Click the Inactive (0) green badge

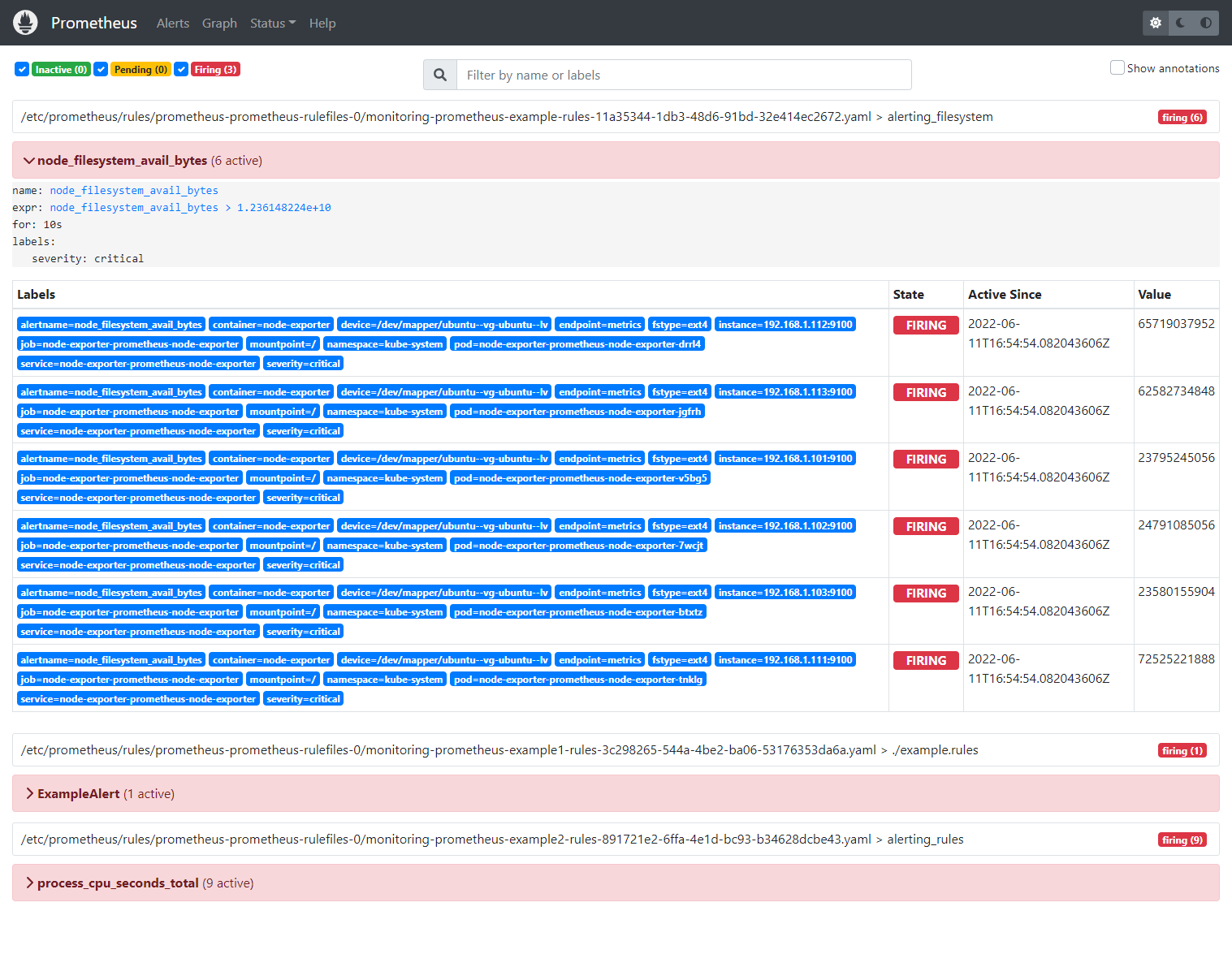point(61,69)
